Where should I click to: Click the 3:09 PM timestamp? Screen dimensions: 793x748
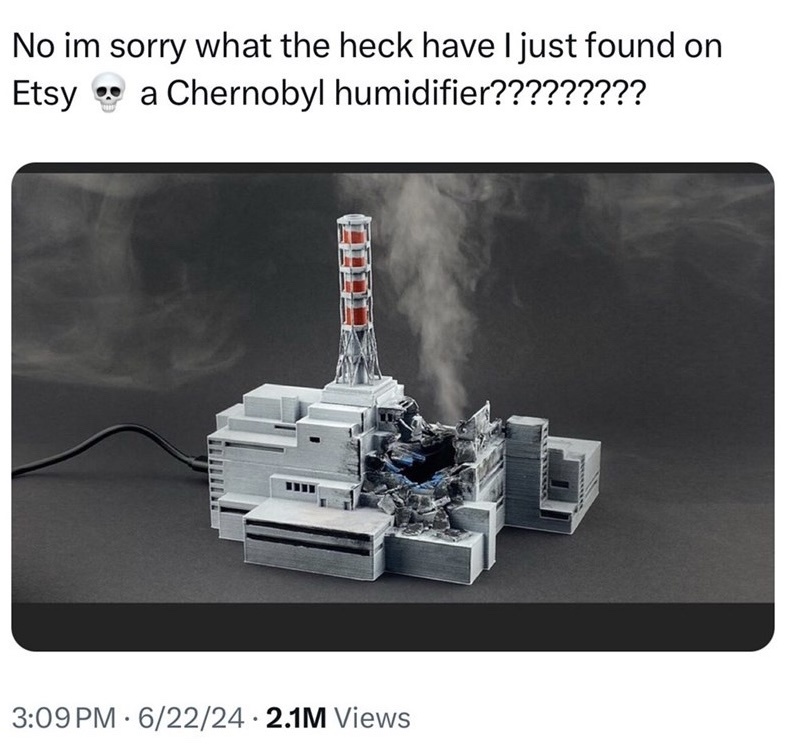tap(64, 718)
